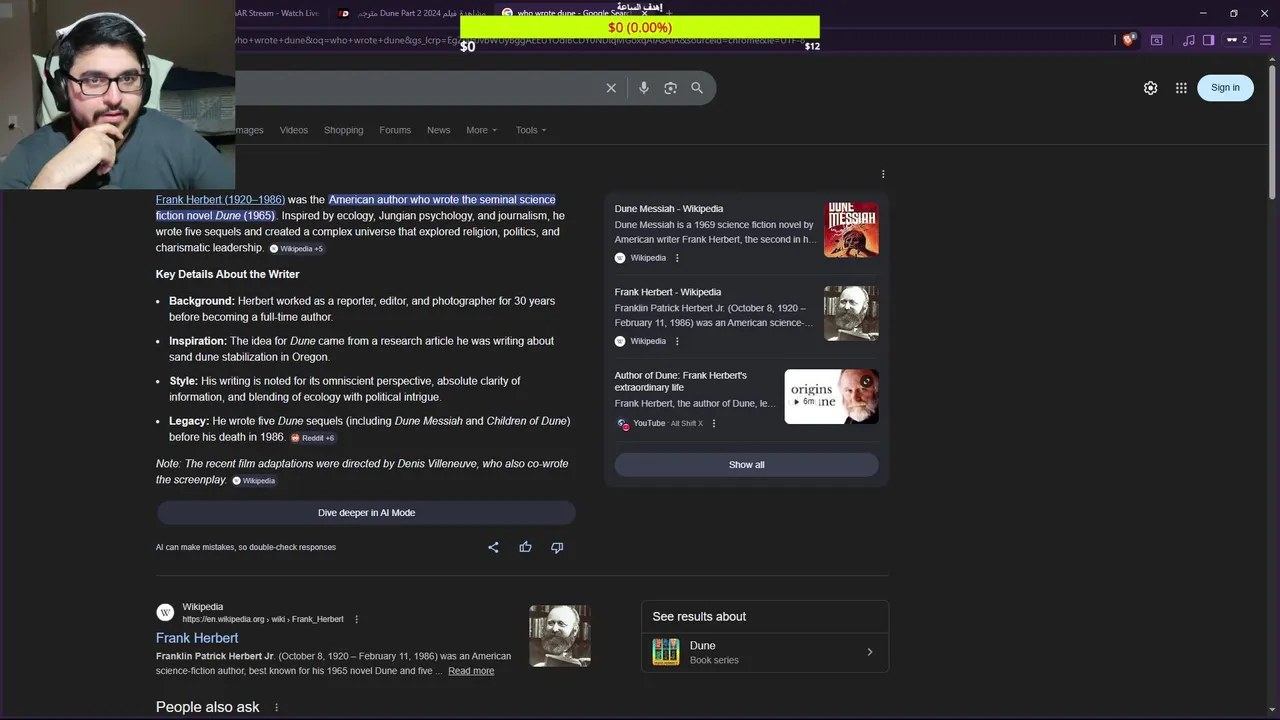Image resolution: width=1280 pixels, height=720 pixels.
Task: Switch to the Videos results tab
Action: tap(294, 130)
